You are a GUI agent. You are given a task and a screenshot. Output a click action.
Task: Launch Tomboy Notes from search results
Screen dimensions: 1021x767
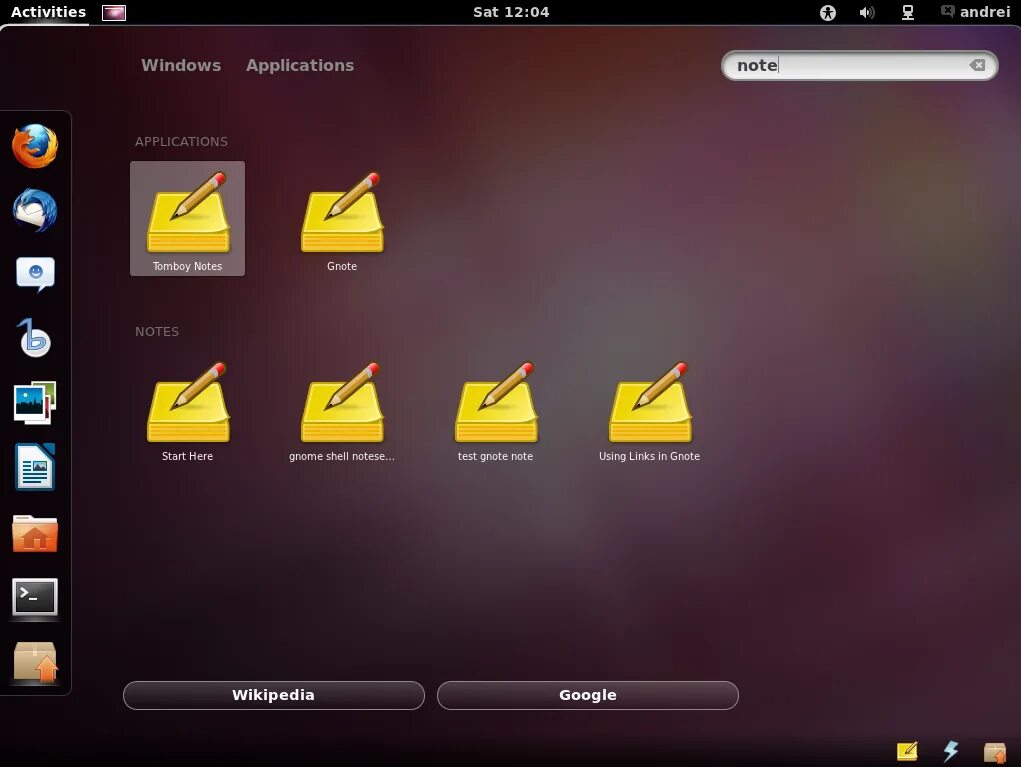click(x=187, y=213)
